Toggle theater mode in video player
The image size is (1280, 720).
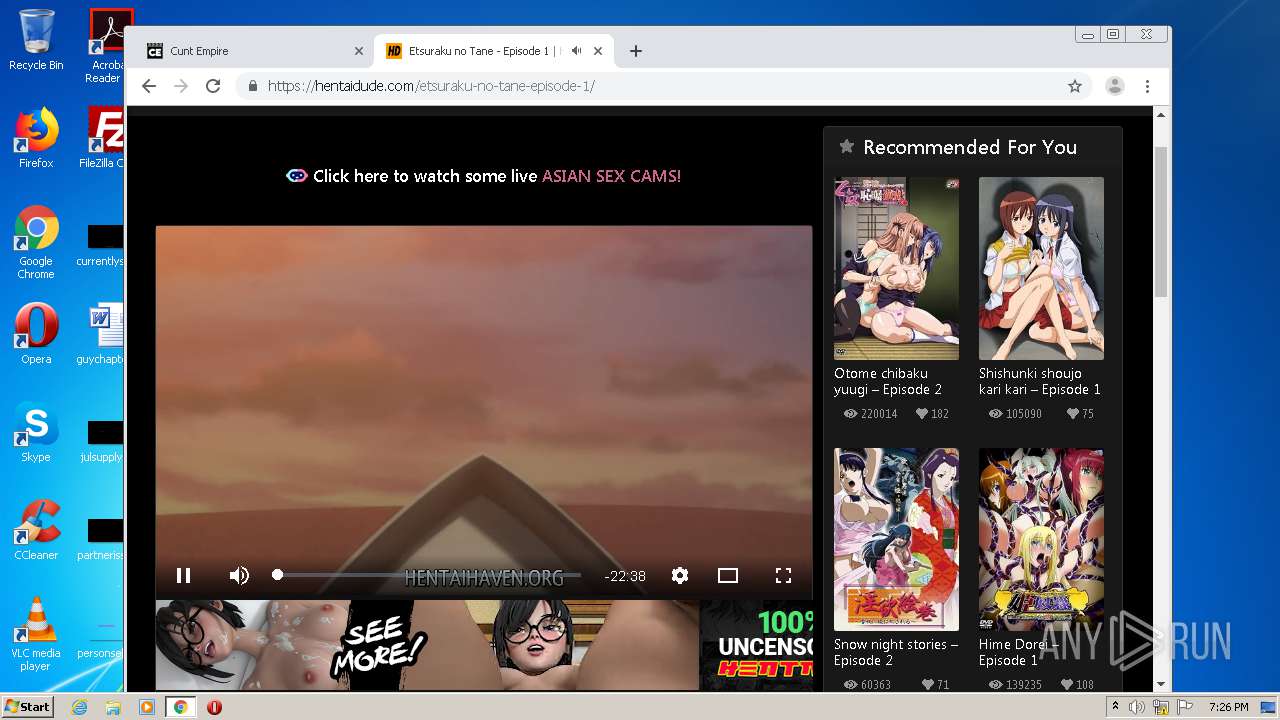[728, 575]
